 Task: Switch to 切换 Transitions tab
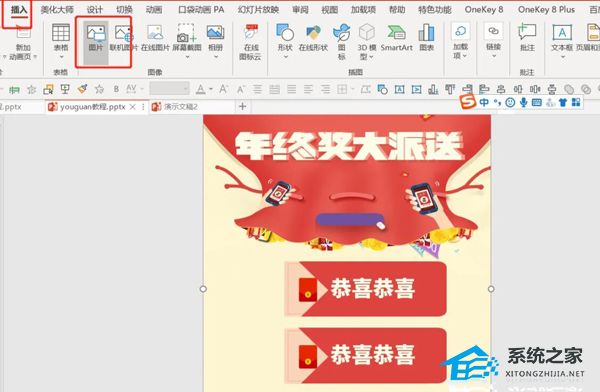point(124,10)
